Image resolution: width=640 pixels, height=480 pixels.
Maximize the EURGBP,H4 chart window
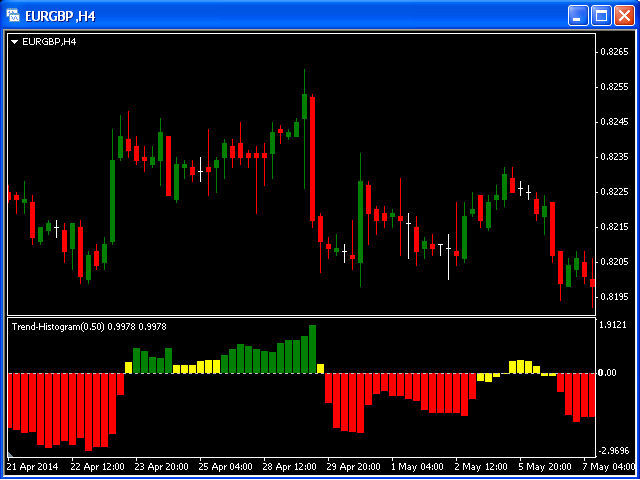tap(602, 15)
